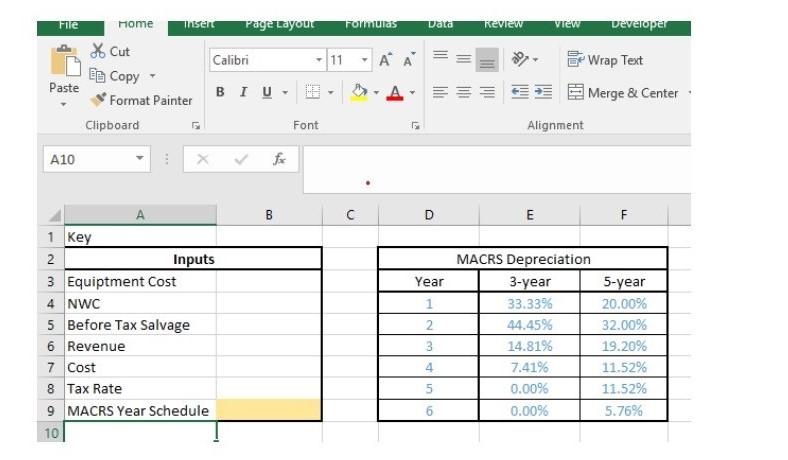The height and width of the screenshot is (460, 788).
Task: Toggle Underline formatting
Action: tap(267, 92)
